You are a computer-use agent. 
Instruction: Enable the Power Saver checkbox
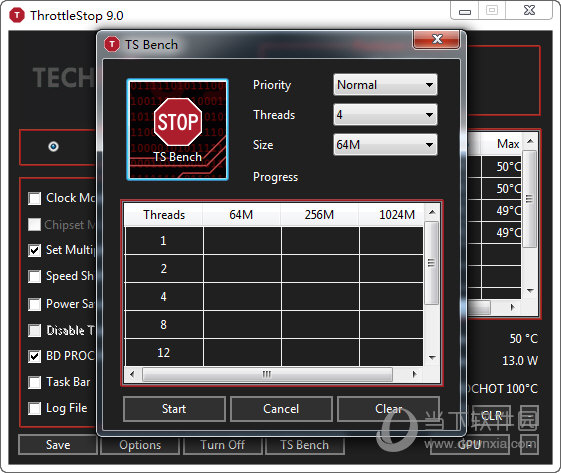point(35,304)
